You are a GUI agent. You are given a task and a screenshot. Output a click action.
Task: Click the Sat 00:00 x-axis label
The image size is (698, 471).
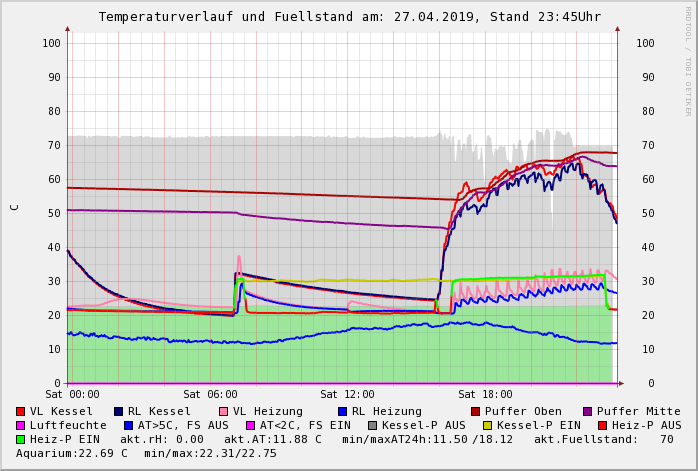coord(72,394)
